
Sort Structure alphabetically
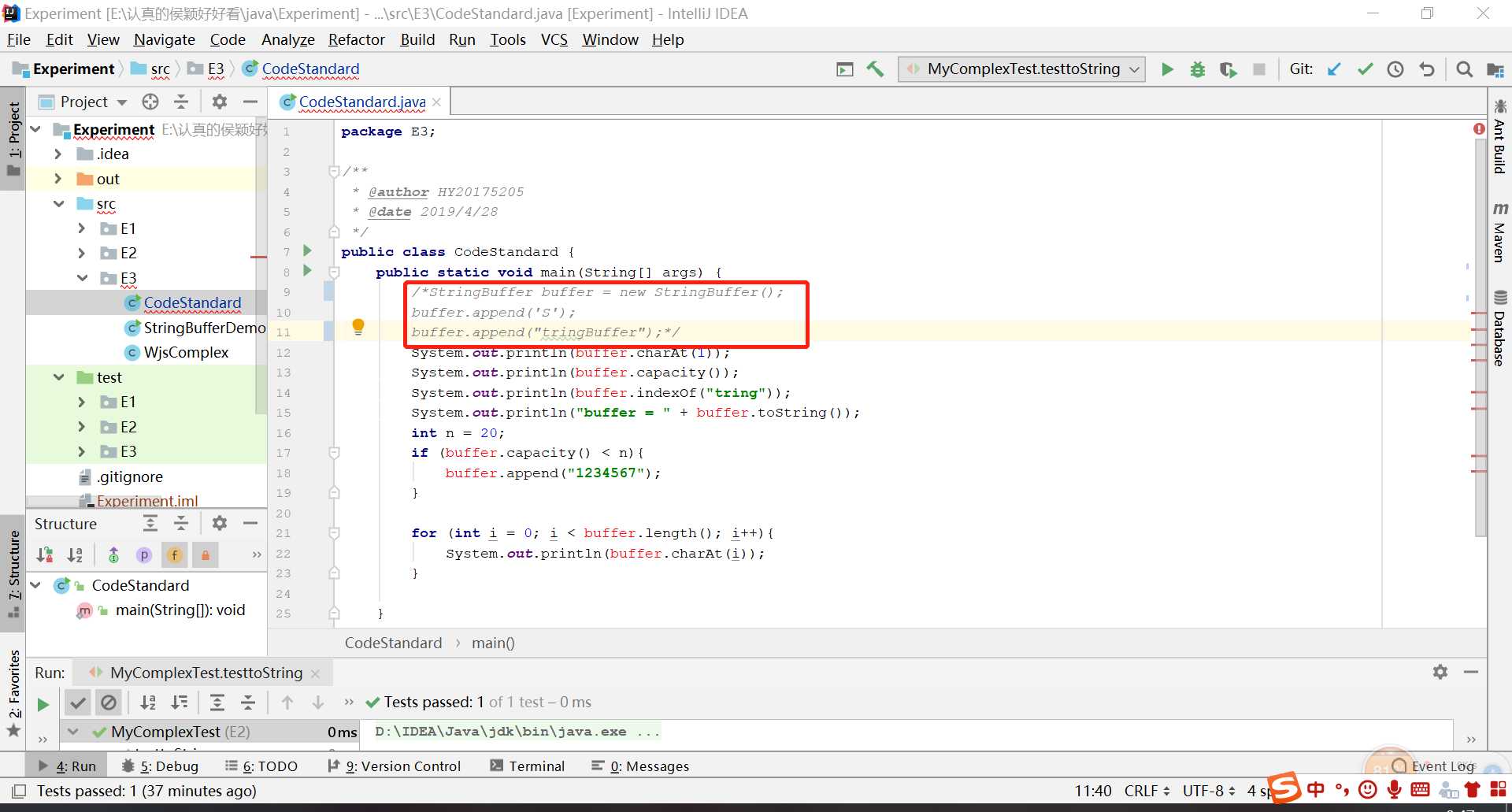[75, 555]
